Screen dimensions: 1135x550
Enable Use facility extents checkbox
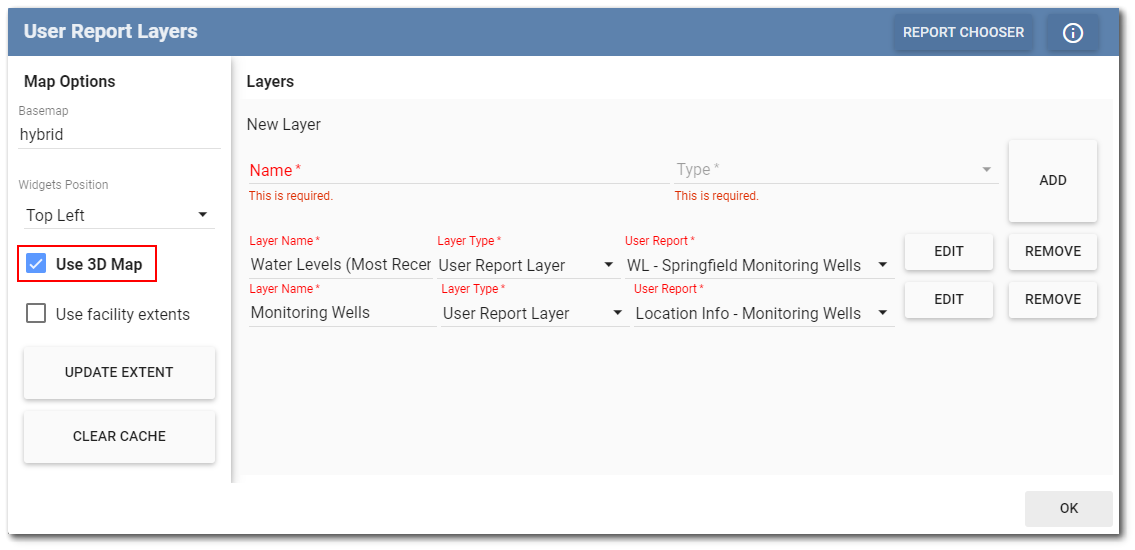(x=37, y=314)
